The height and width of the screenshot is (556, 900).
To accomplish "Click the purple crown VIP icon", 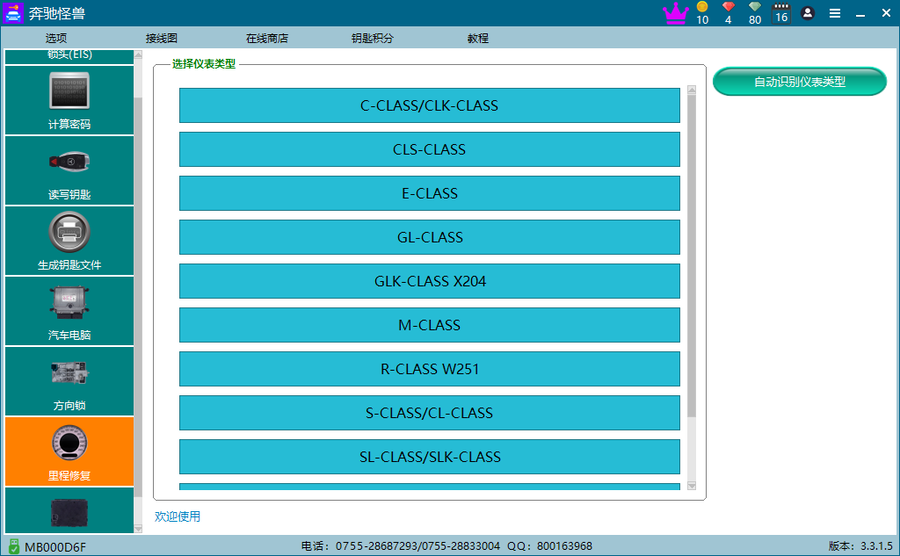I will pyautogui.click(x=676, y=13).
